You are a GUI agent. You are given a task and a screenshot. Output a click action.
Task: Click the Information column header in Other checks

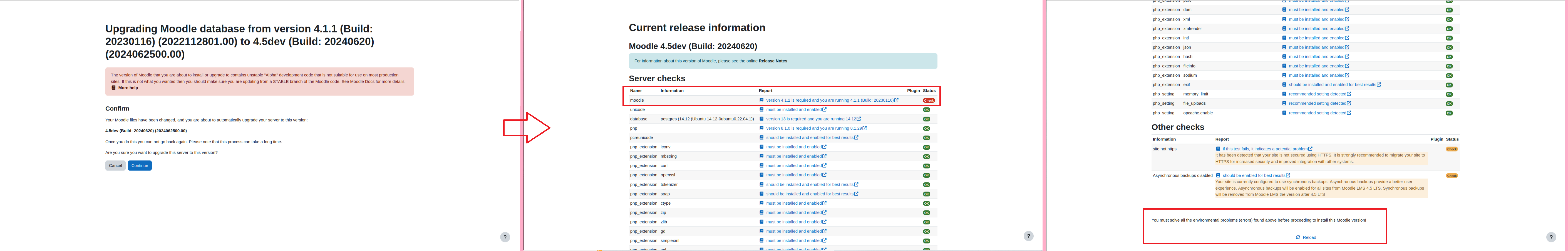tap(1164, 139)
